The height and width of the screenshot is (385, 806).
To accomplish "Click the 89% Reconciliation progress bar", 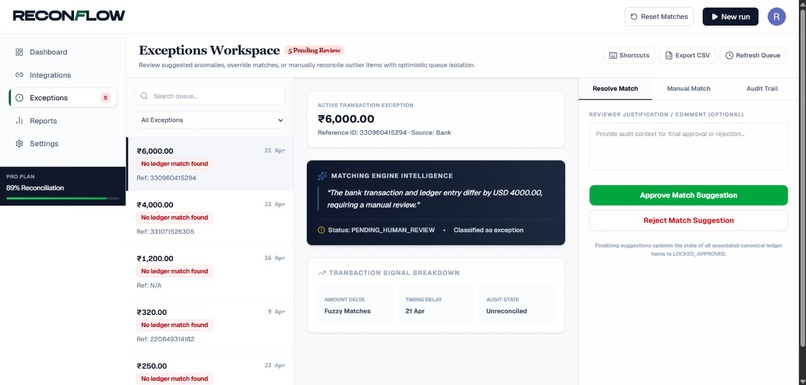I will (x=63, y=198).
